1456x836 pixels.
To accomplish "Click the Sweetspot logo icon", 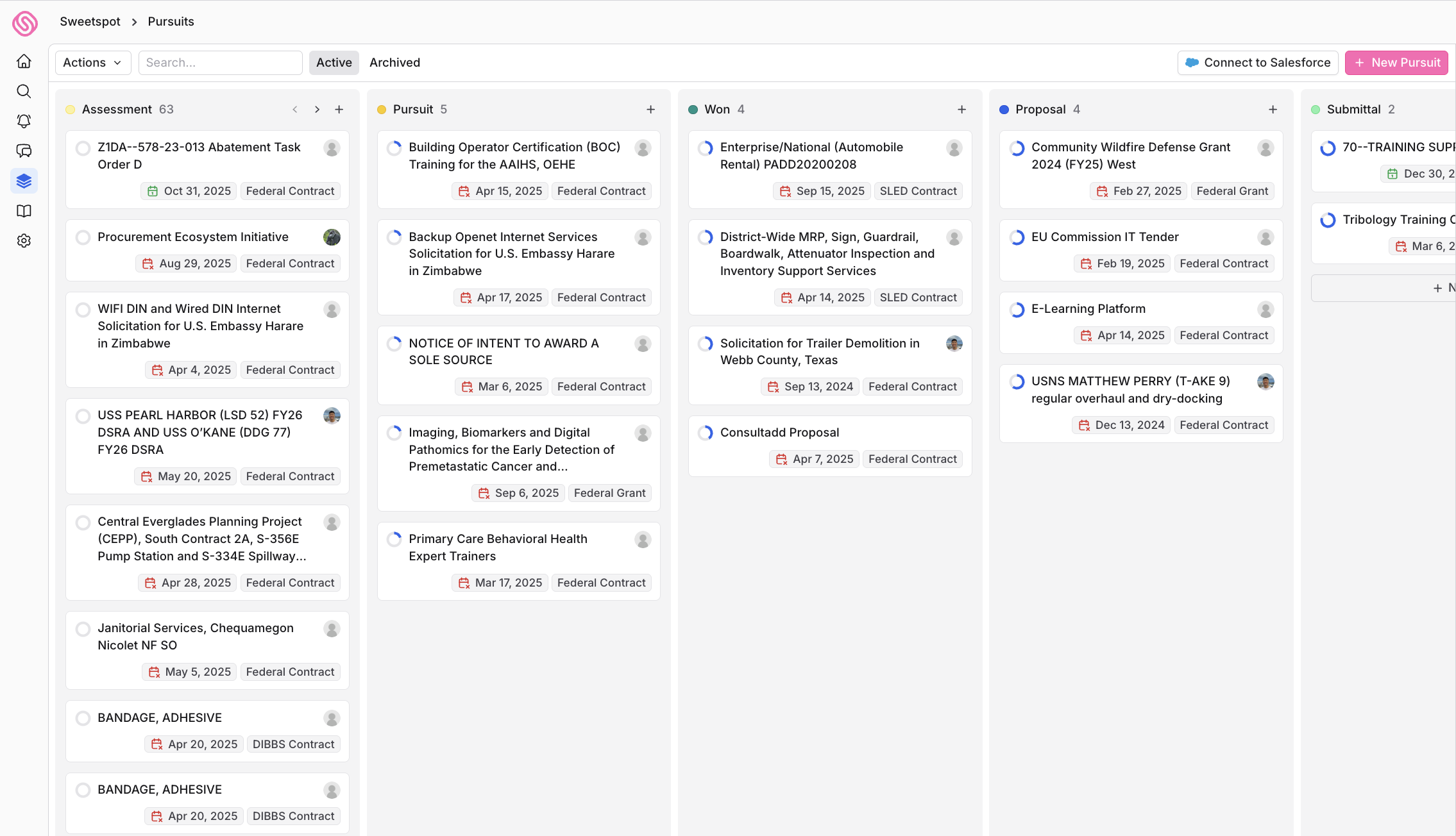I will pos(24,23).
